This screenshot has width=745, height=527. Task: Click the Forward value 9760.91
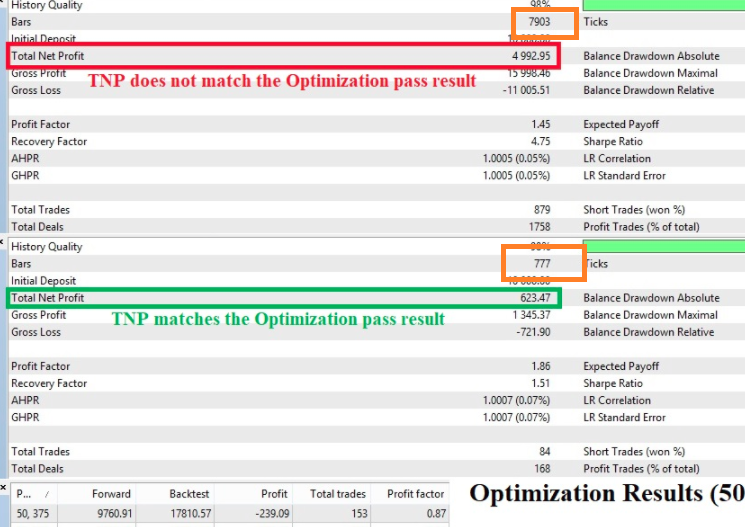[x=114, y=513]
